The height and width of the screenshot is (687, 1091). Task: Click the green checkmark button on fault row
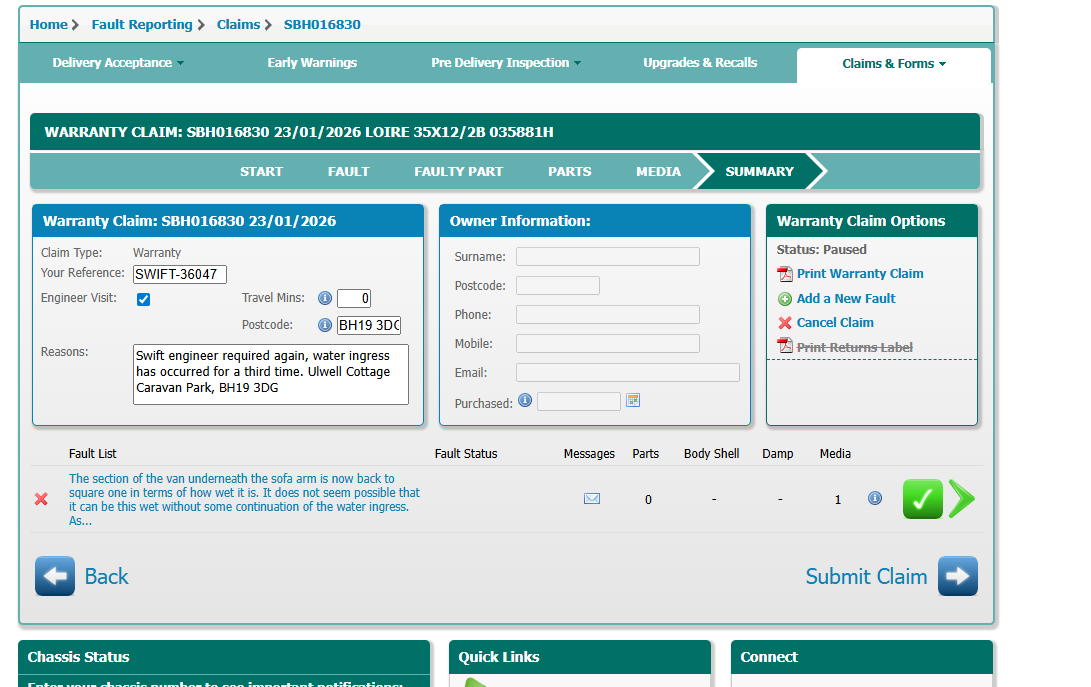tap(923, 499)
